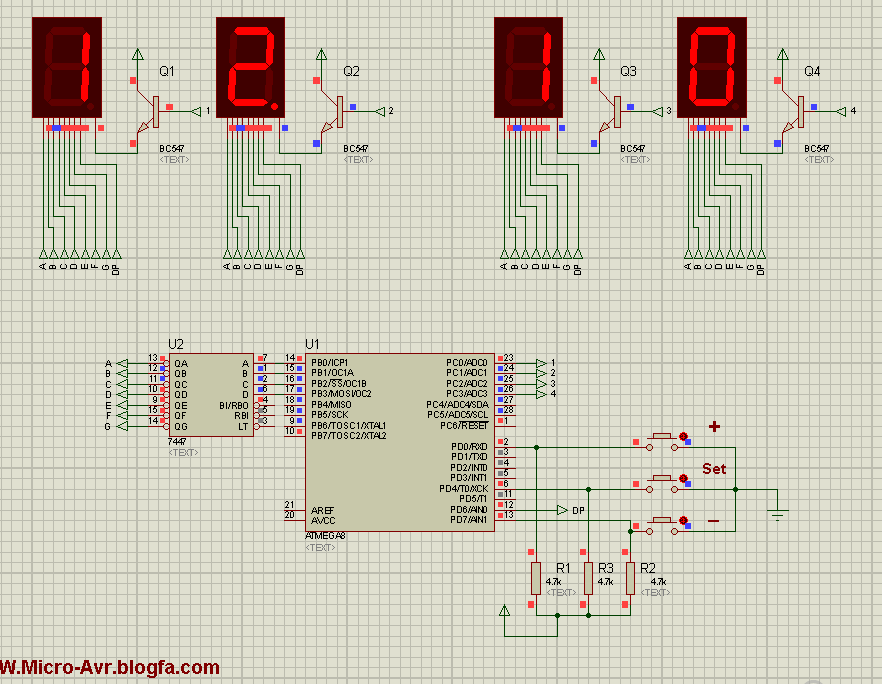Select the R3 resistor
This screenshot has width=882, height=684.
[x=589, y=578]
